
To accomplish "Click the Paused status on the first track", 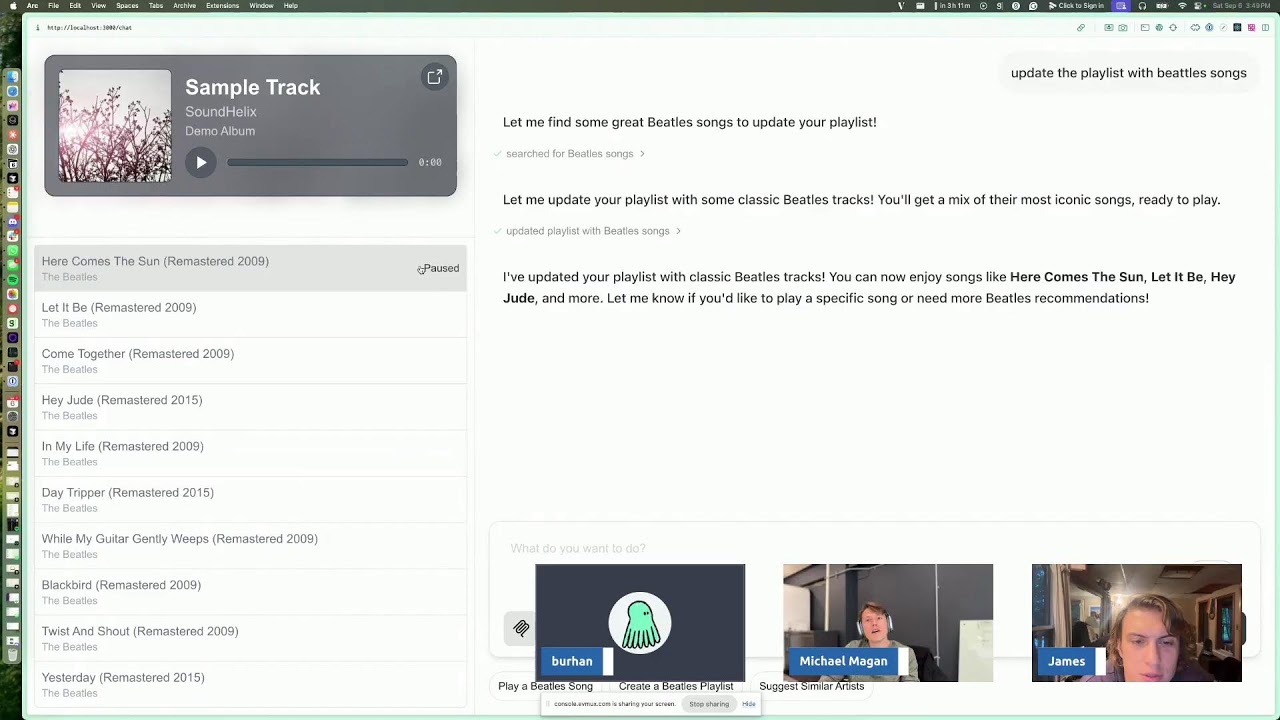I will [x=439, y=268].
